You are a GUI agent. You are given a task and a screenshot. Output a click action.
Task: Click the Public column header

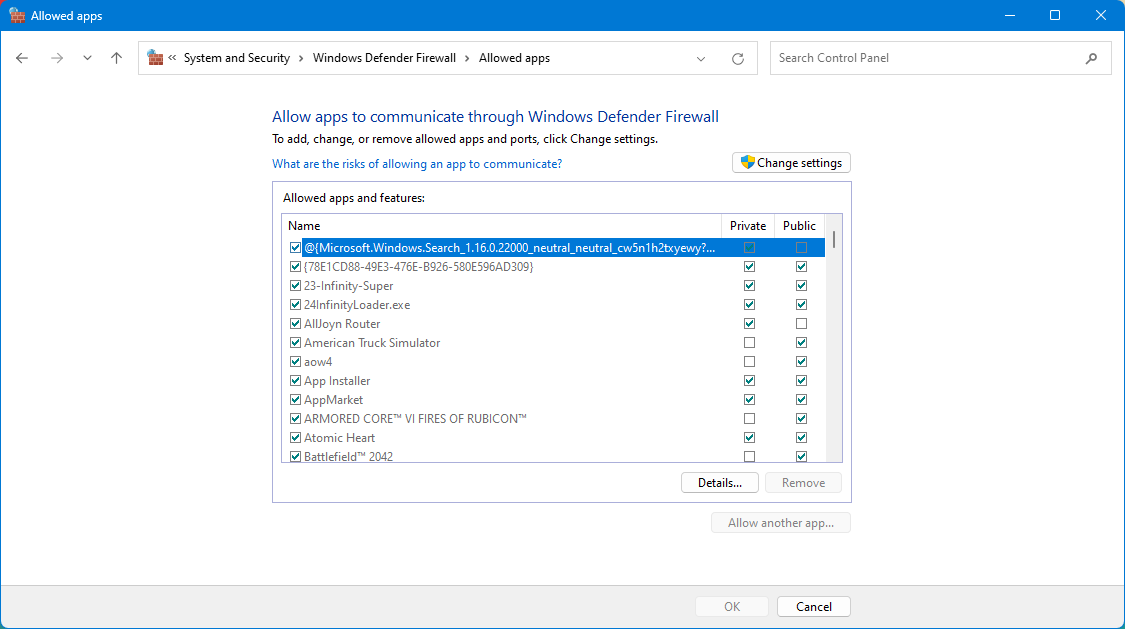799,226
